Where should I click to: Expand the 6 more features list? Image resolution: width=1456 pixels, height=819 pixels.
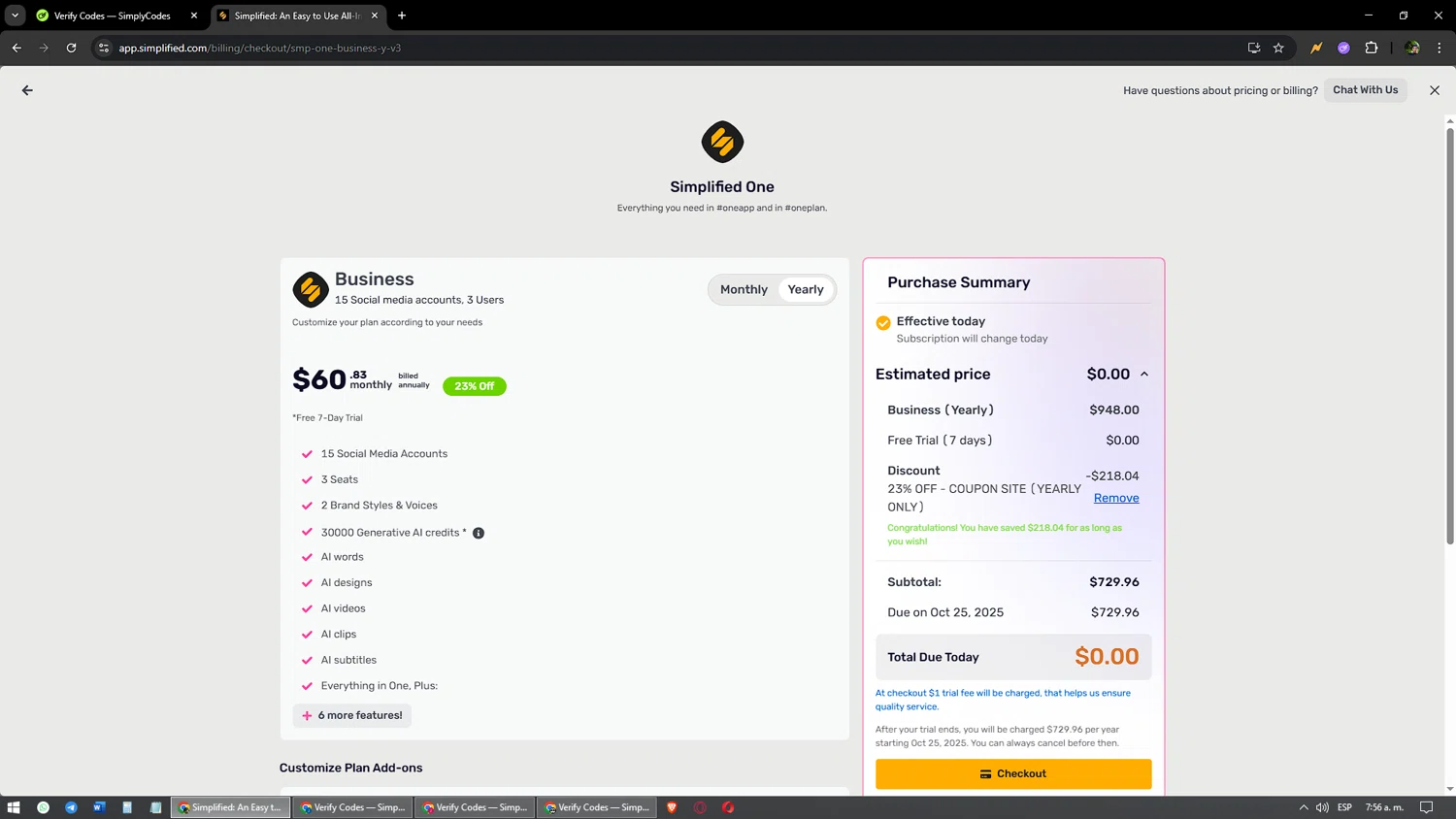(352, 715)
